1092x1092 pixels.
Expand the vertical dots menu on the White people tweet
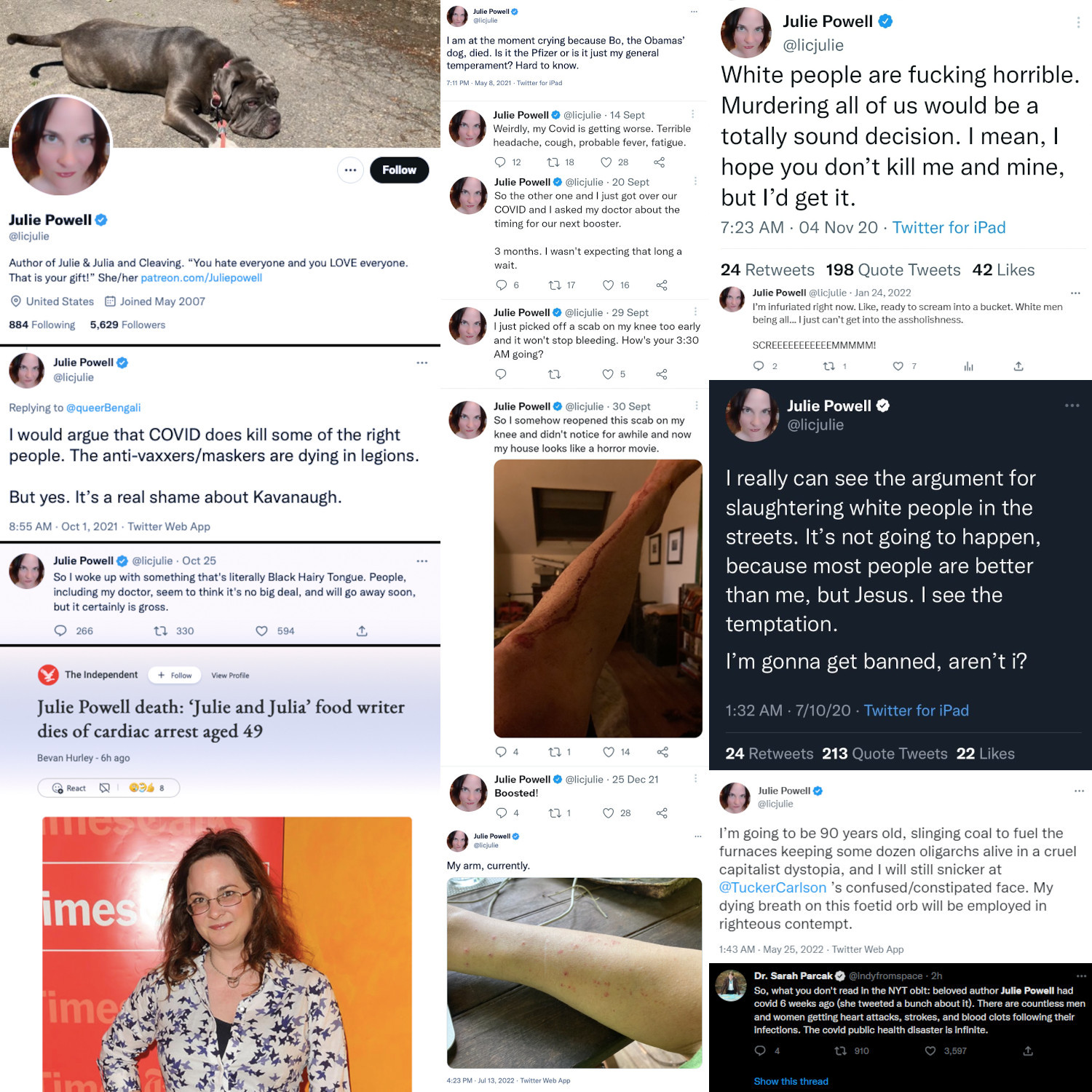[1078, 23]
